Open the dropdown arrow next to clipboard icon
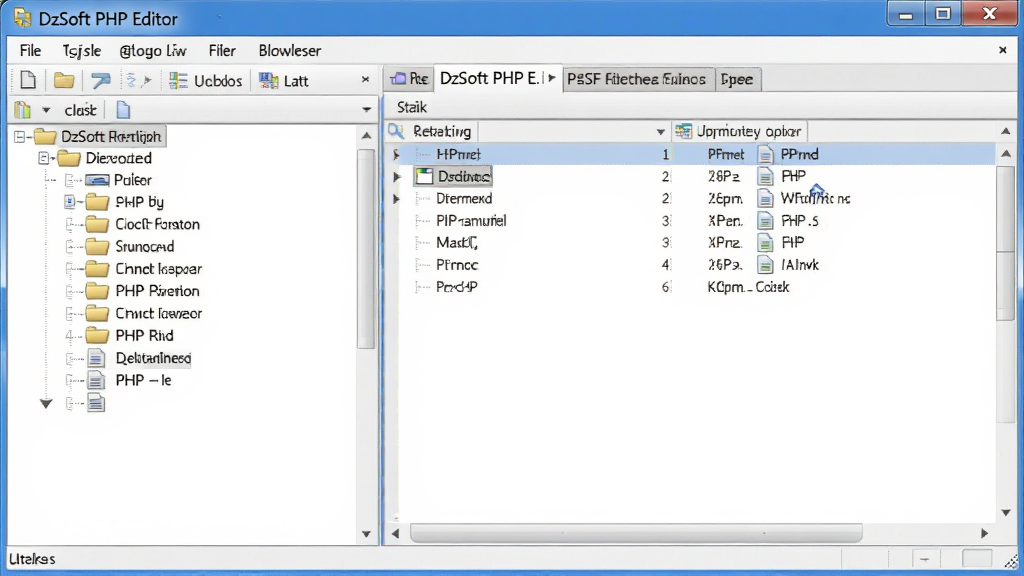1024x576 pixels. click(x=46, y=110)
